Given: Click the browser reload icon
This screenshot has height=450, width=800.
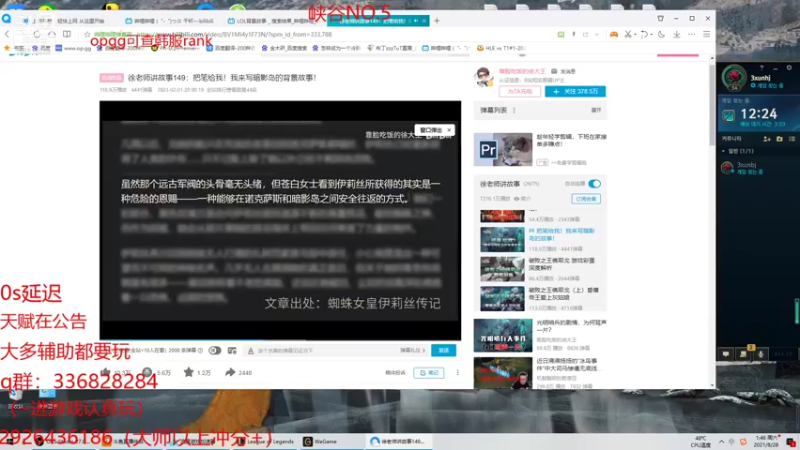Looking at the screenshot, I should [37, 34].
